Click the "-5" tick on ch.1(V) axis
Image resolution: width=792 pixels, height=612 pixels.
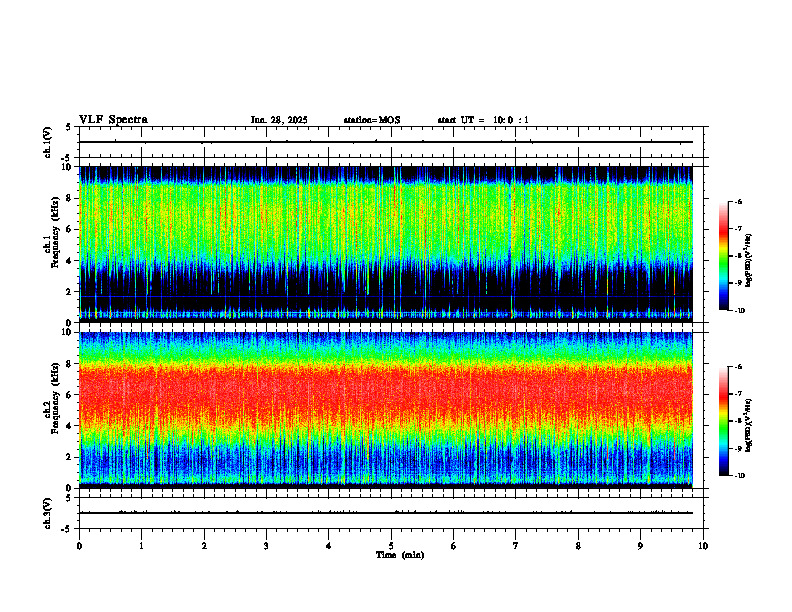click(68, 158)
